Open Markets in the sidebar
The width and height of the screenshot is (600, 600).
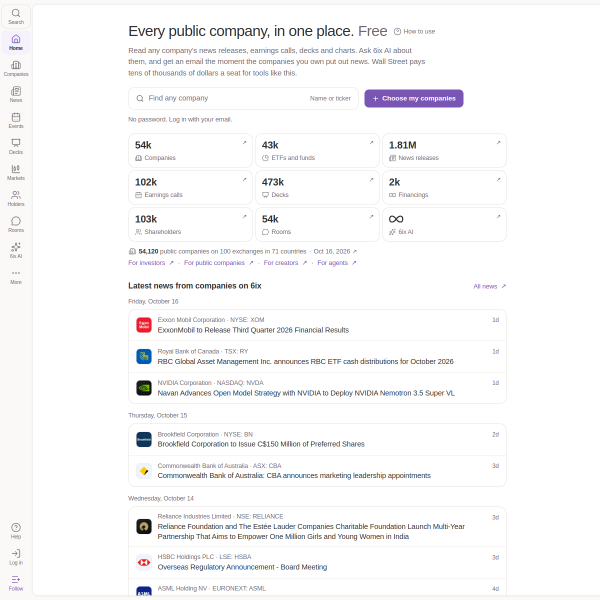pyautogui.click(x=16, y=173)
